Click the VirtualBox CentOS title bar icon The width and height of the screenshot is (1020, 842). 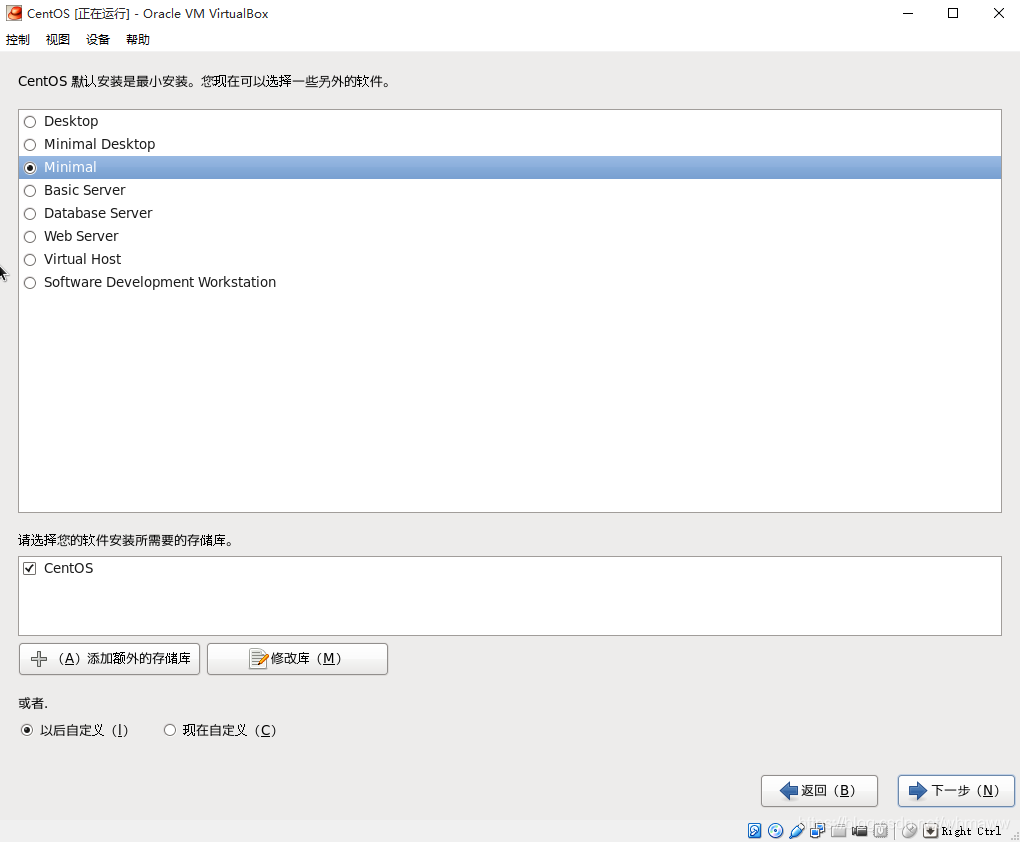(14, 13)
